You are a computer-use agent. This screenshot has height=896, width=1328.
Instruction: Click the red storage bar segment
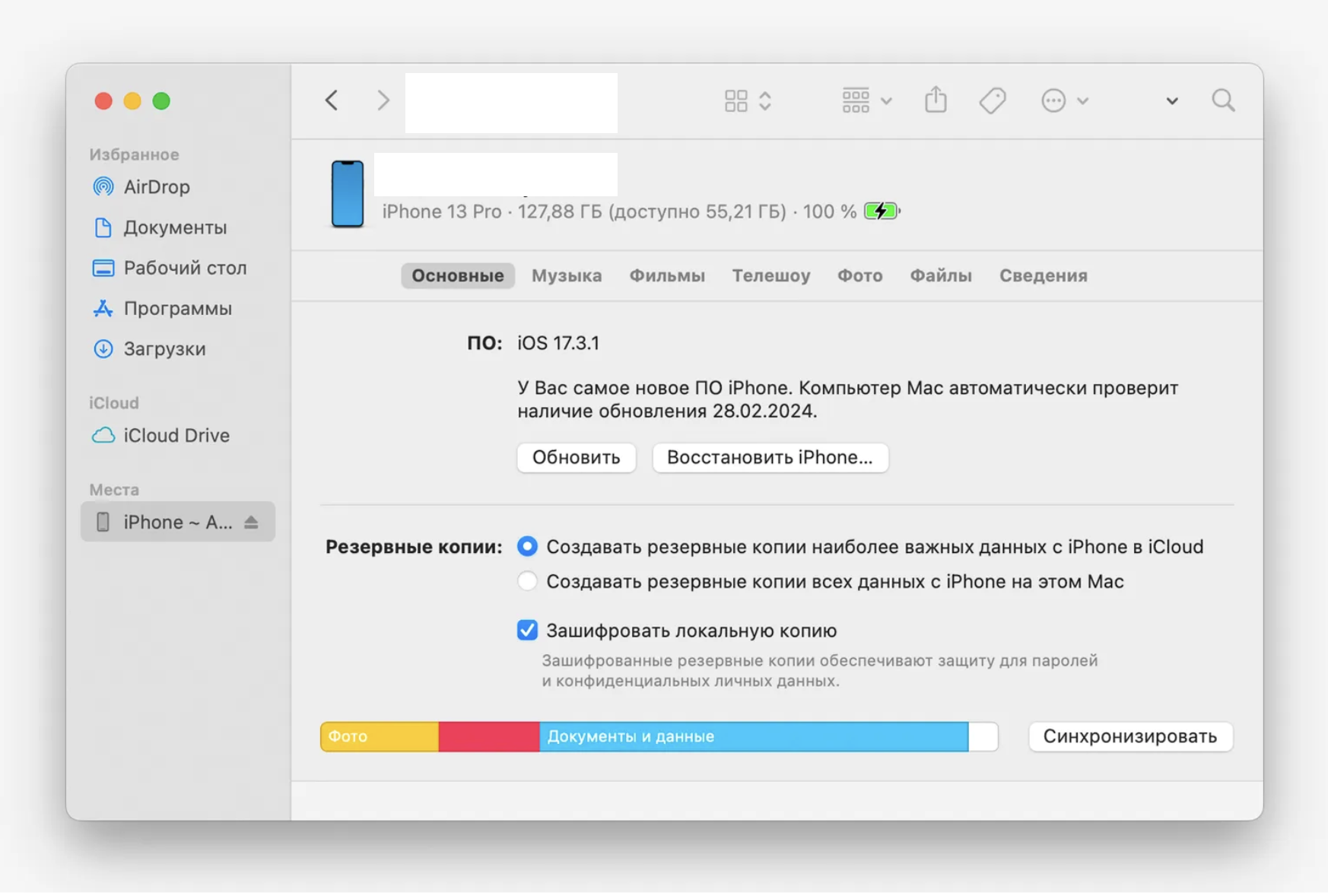pyautogui.click(x=489, y=736)
